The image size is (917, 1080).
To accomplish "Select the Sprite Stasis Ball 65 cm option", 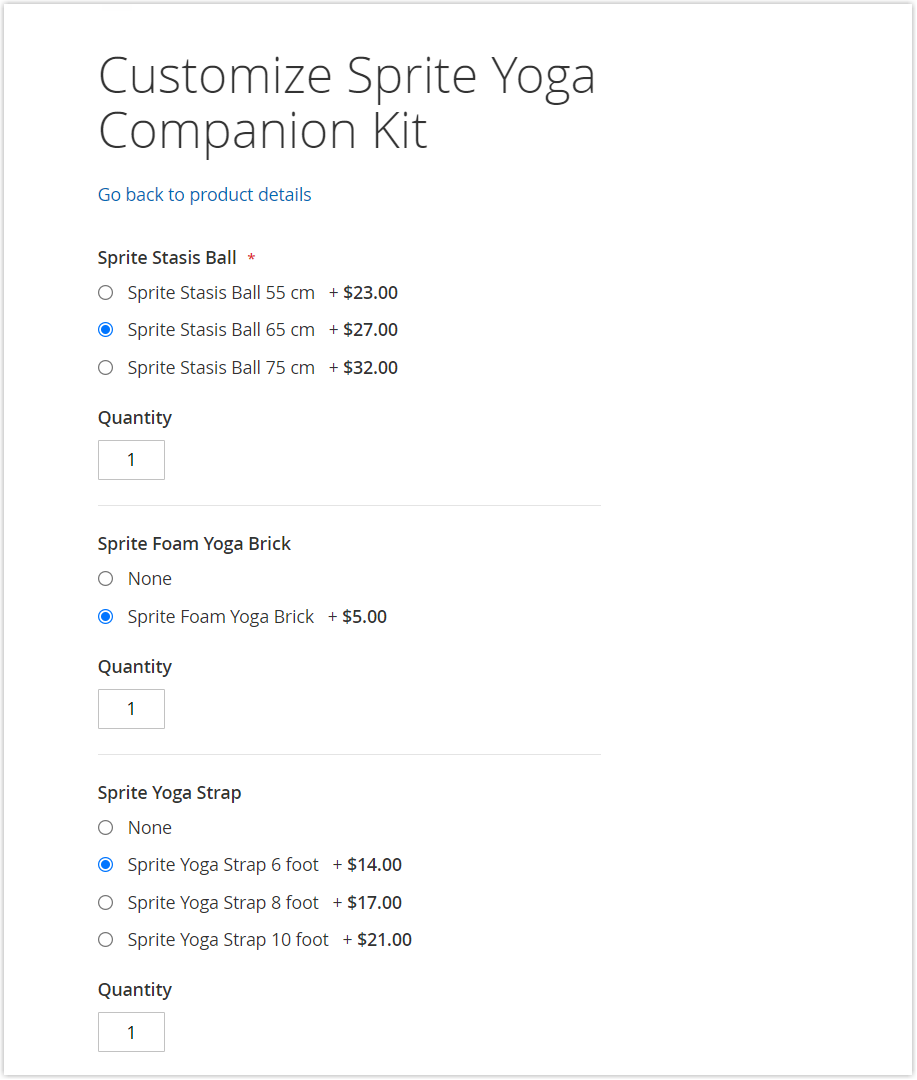I will 105,329.
